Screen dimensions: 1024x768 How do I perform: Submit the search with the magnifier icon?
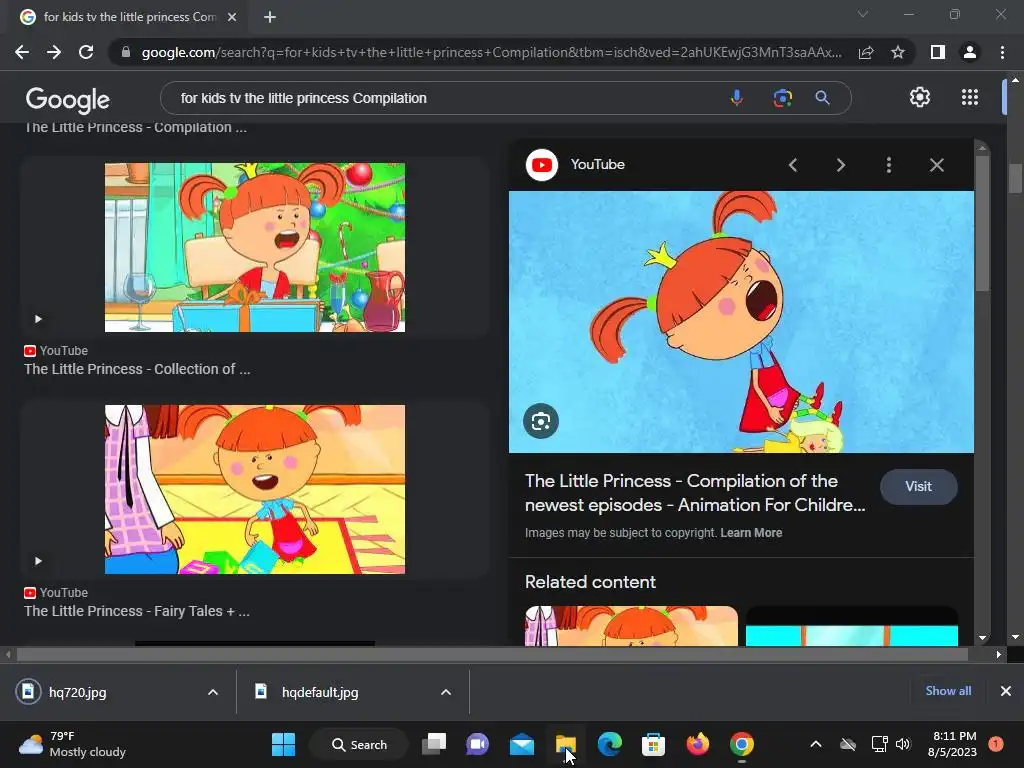coord(822,98)
